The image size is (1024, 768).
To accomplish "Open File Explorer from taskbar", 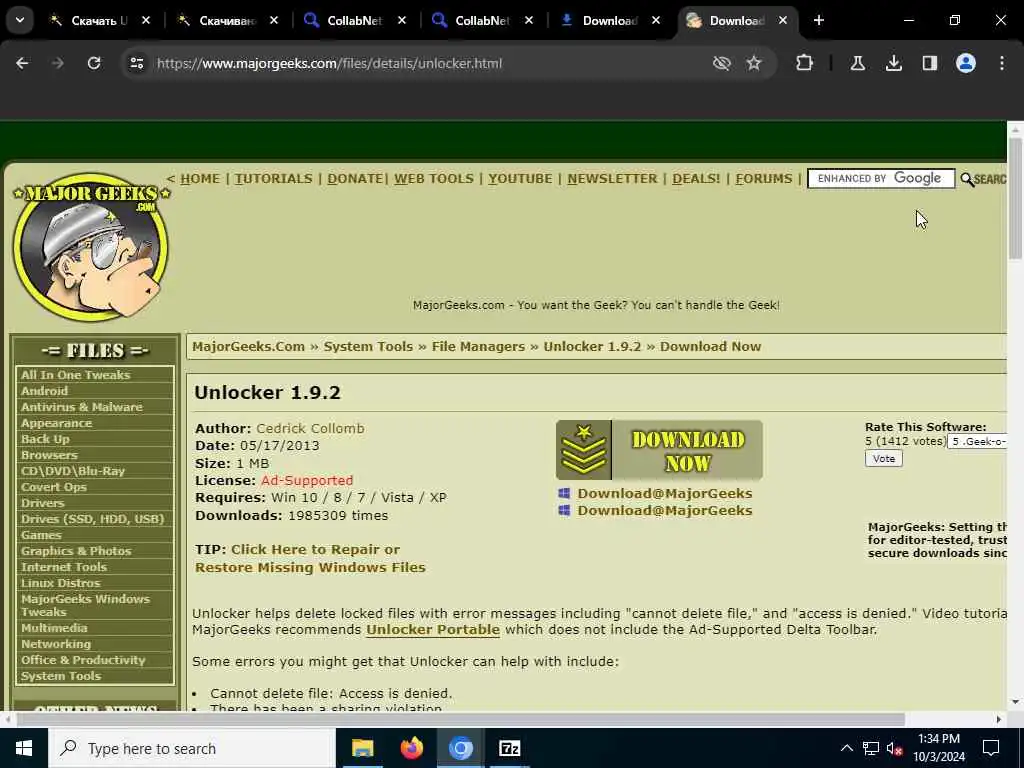I will pyautogui.click(x=362, y=748).
